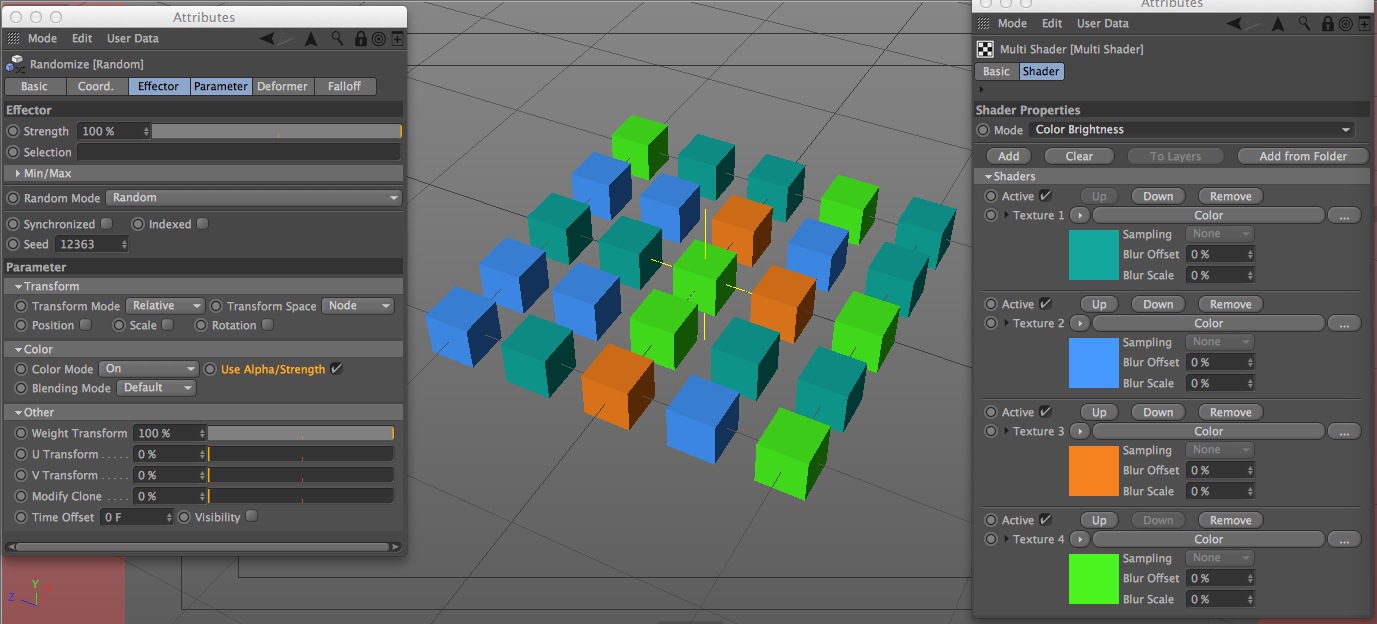Open the User Data menu on right panel
Viewport: 1377px width, 624px height.
(x=1102, y=24)
